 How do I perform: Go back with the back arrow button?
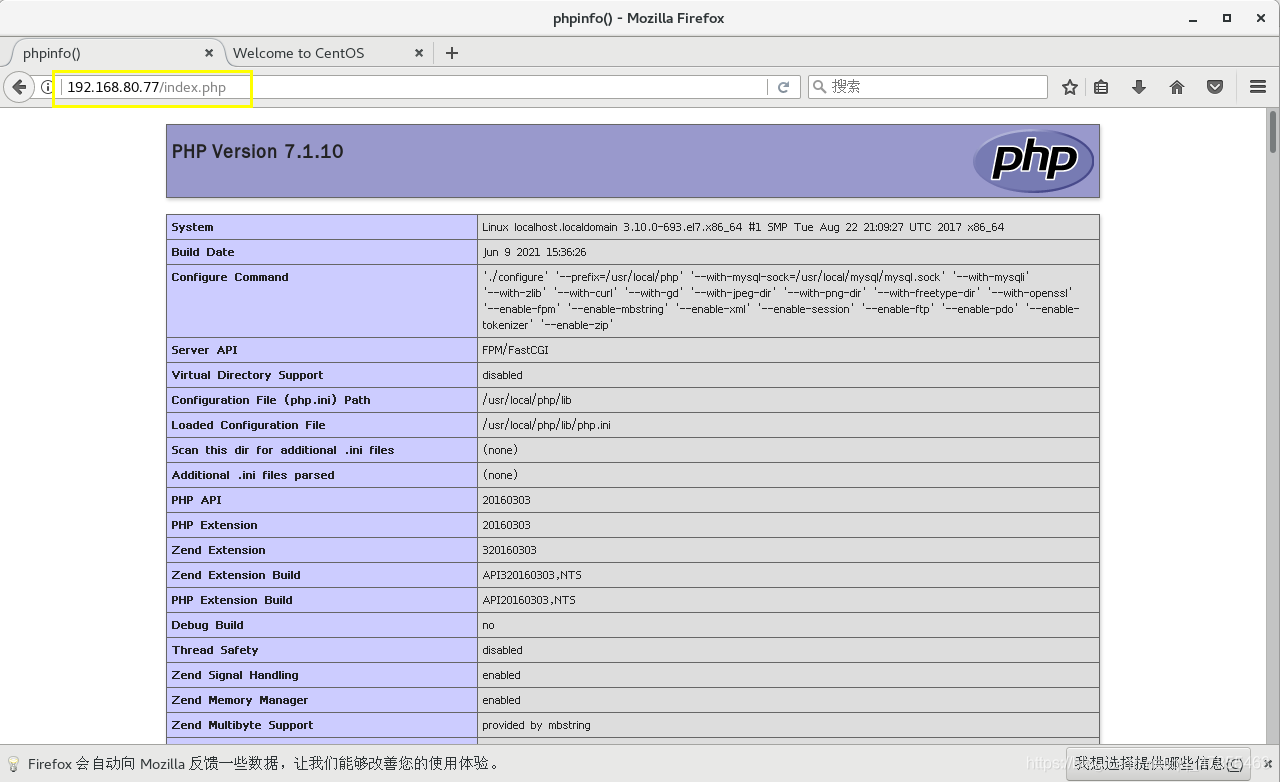[18, 87]
